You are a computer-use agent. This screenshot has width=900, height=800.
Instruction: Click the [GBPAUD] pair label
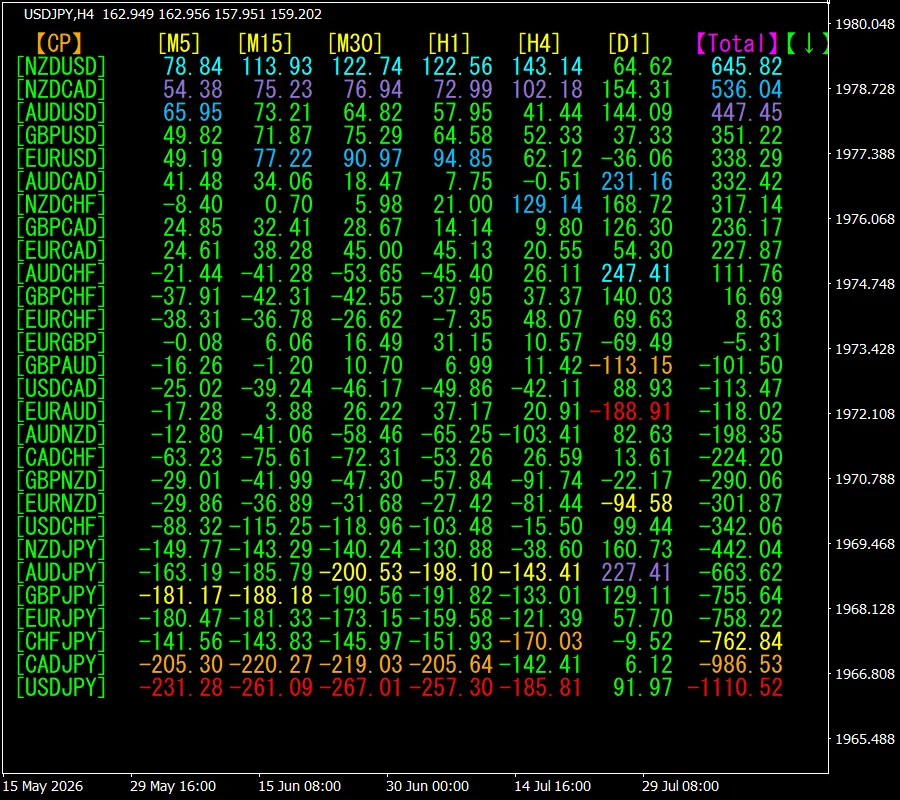tap(61, 365)
